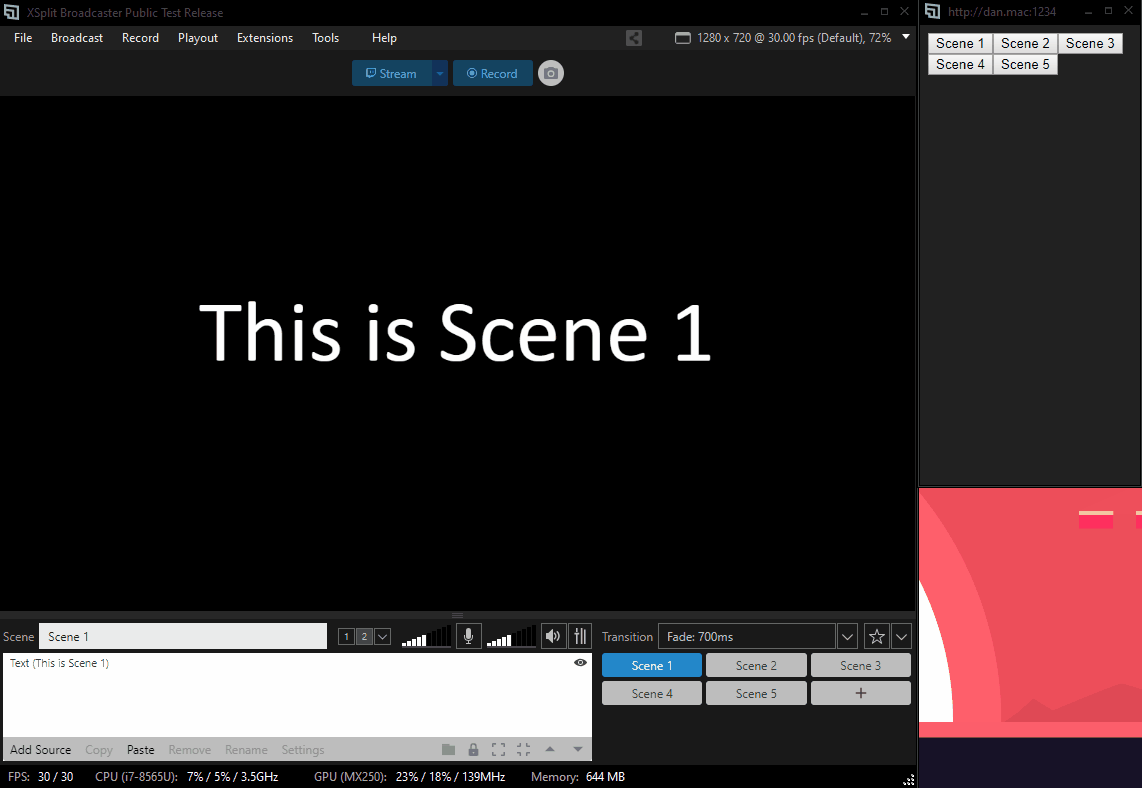Click Copy in sources toolbar

pyautogui.click(x=99, y=749)
